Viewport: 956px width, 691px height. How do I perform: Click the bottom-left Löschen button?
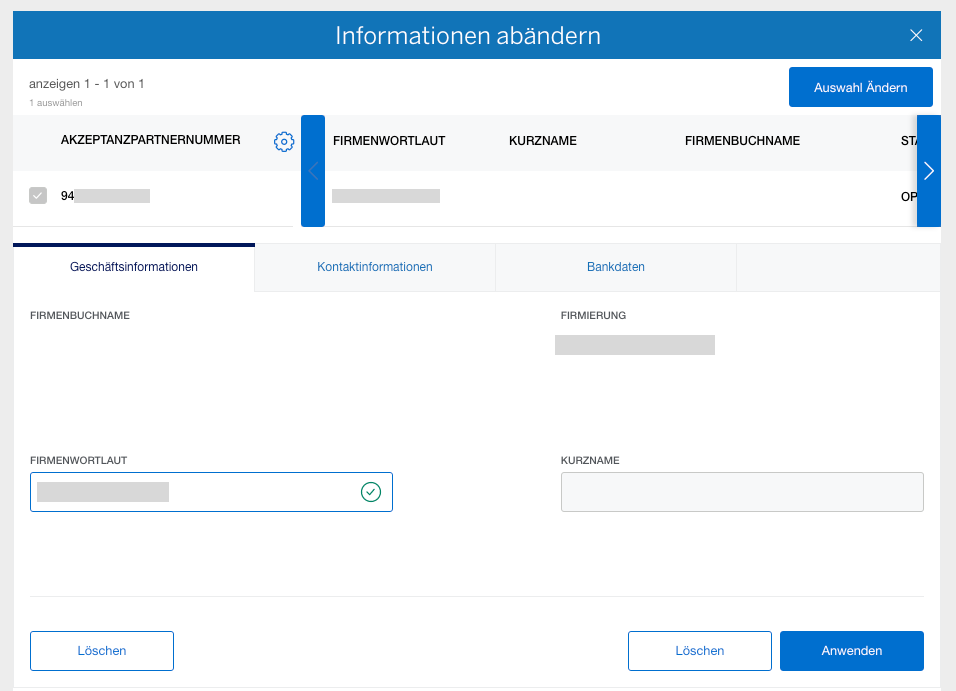pos(101,650)
